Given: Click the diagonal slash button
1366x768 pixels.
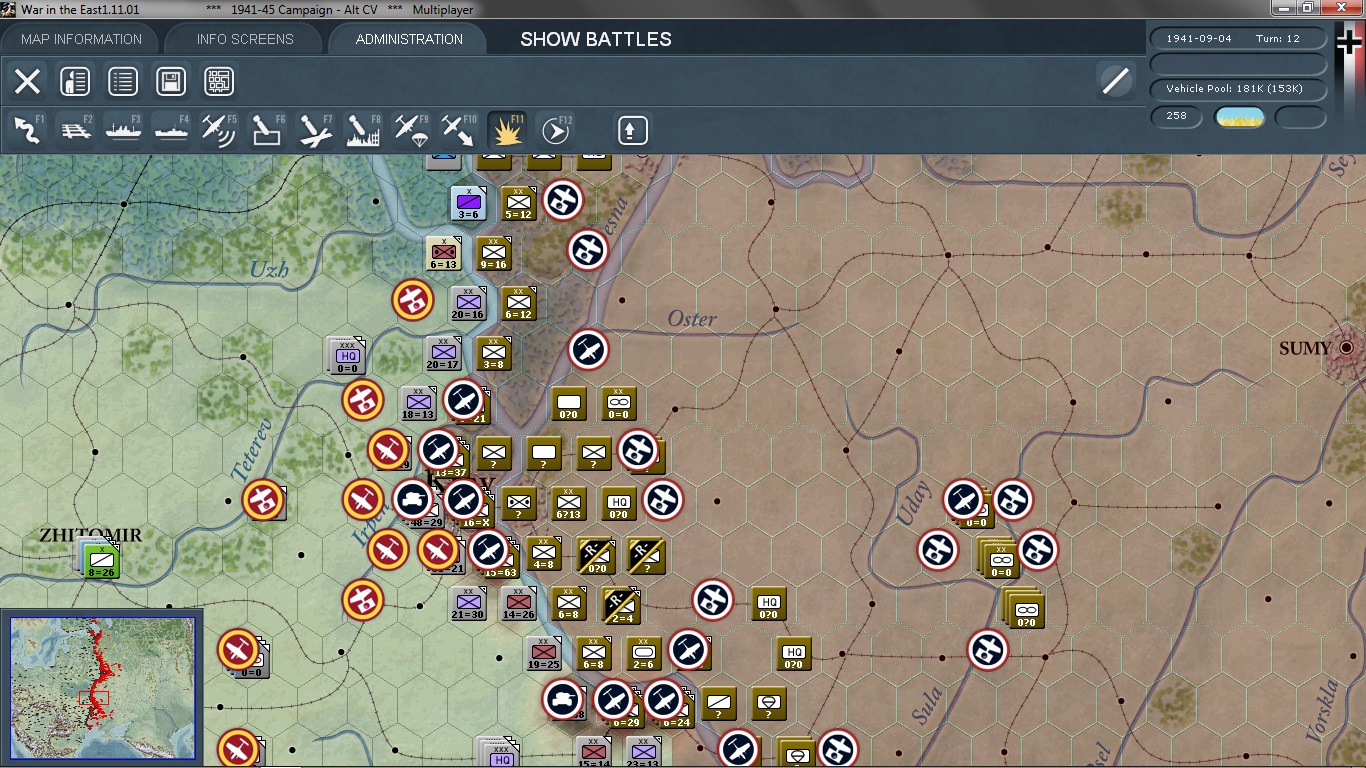Looking at the screenshot, I should [x=1115, y=81].
